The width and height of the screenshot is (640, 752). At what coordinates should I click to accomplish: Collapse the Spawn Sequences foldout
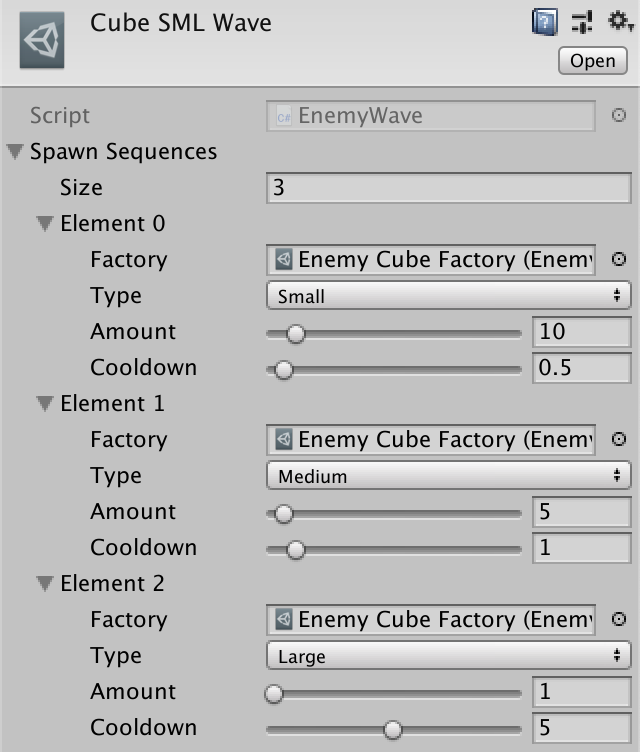[15, 152]
